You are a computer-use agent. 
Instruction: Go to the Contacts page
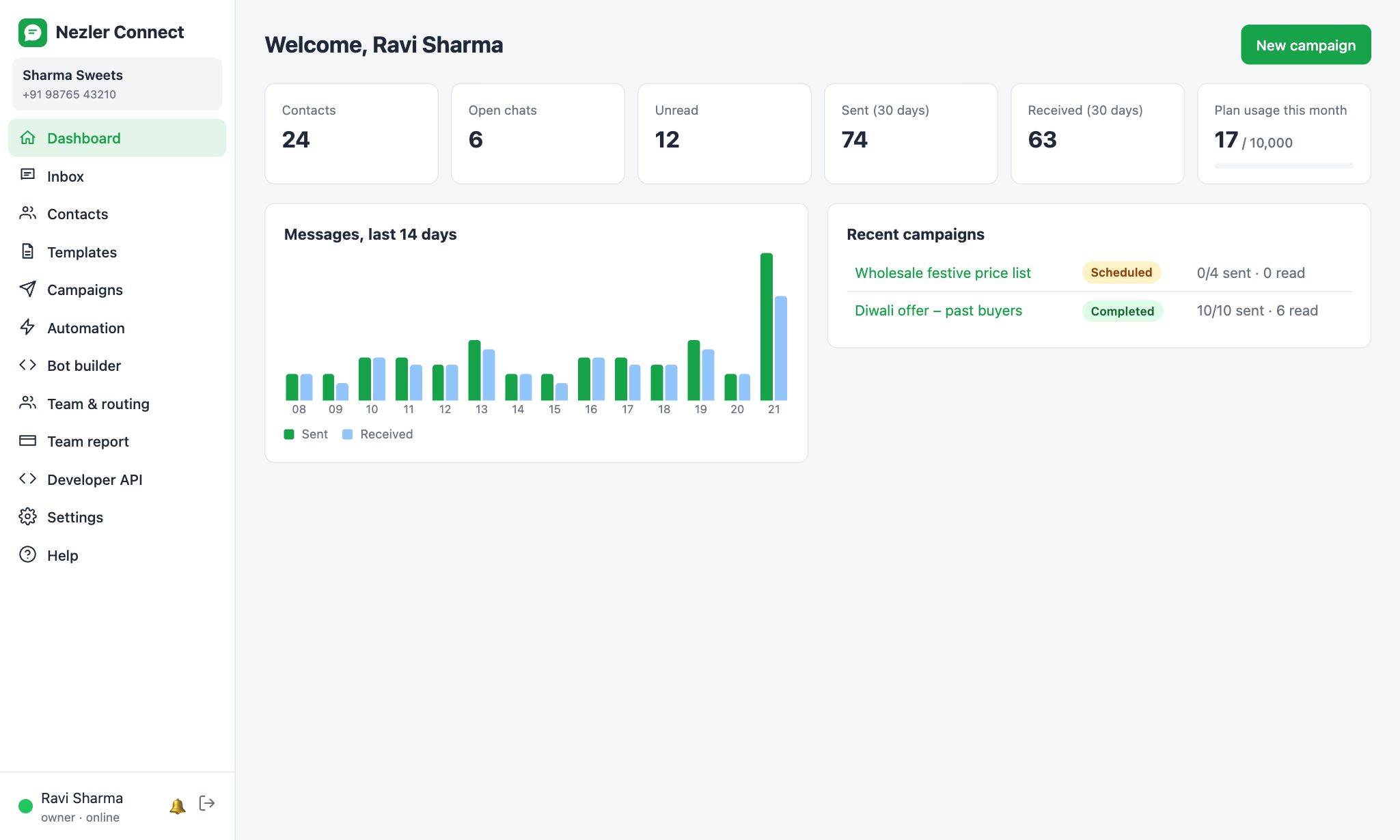point(117,214)
